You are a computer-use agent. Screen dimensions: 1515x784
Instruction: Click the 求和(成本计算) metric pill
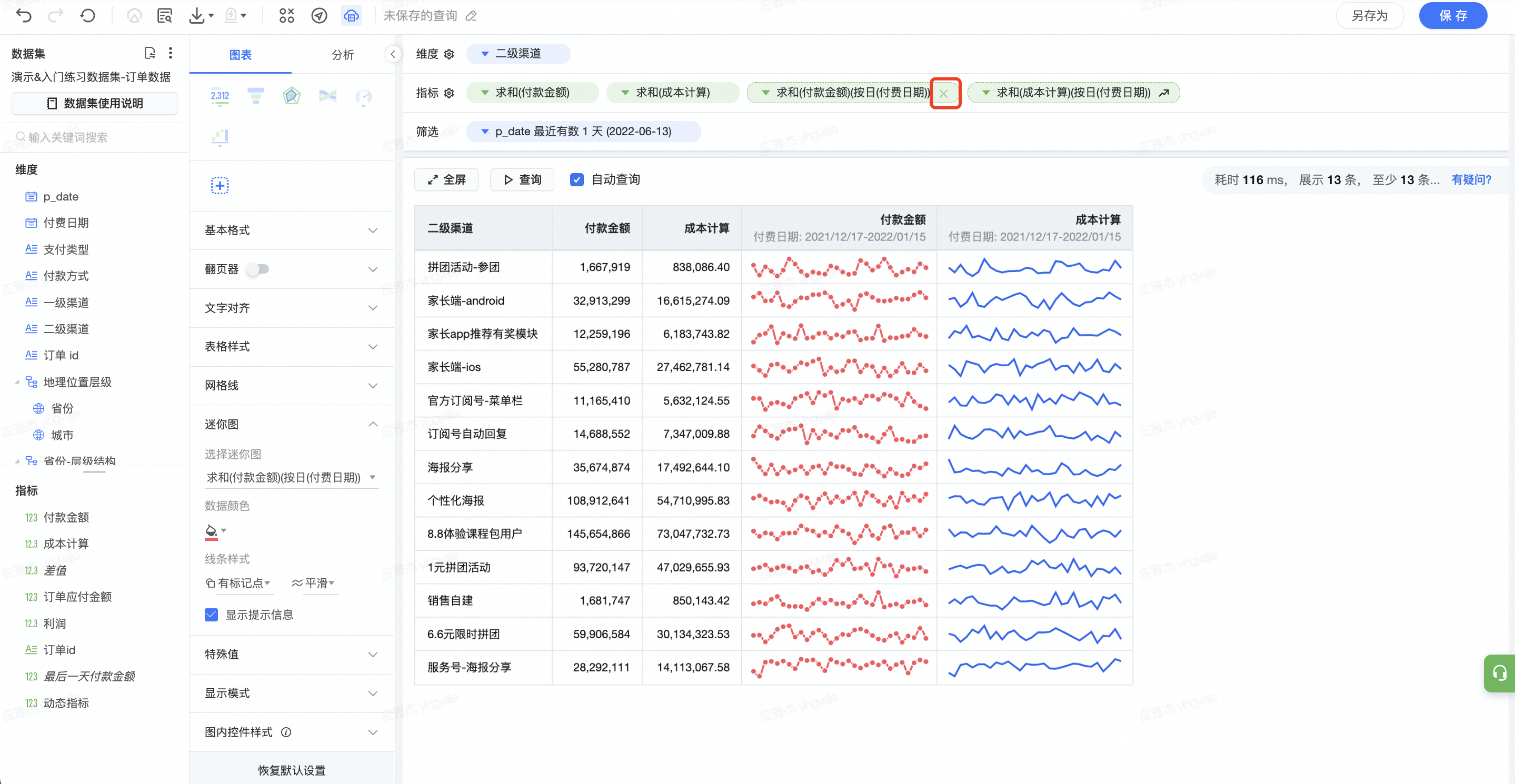pyautogui.click(x=673, y=93)
